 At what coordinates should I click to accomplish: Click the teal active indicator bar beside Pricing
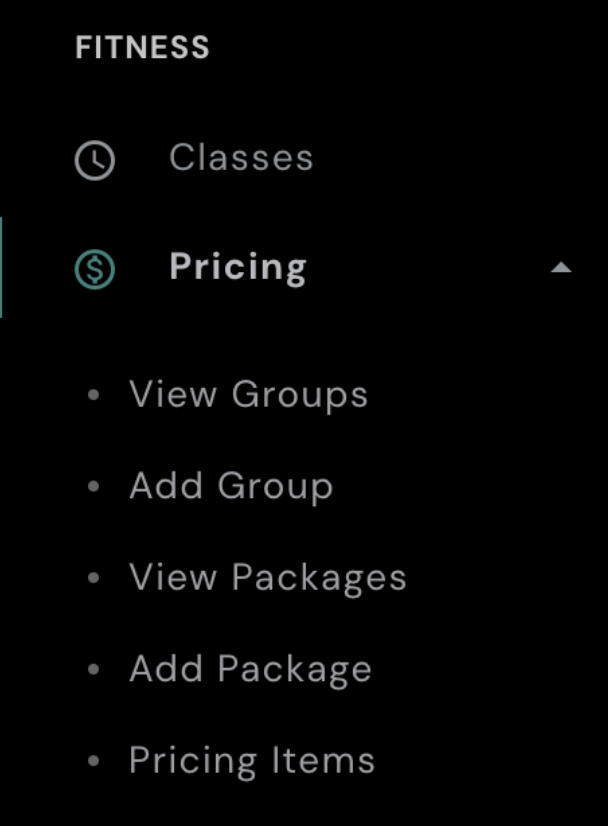click(x=2, y=268)
